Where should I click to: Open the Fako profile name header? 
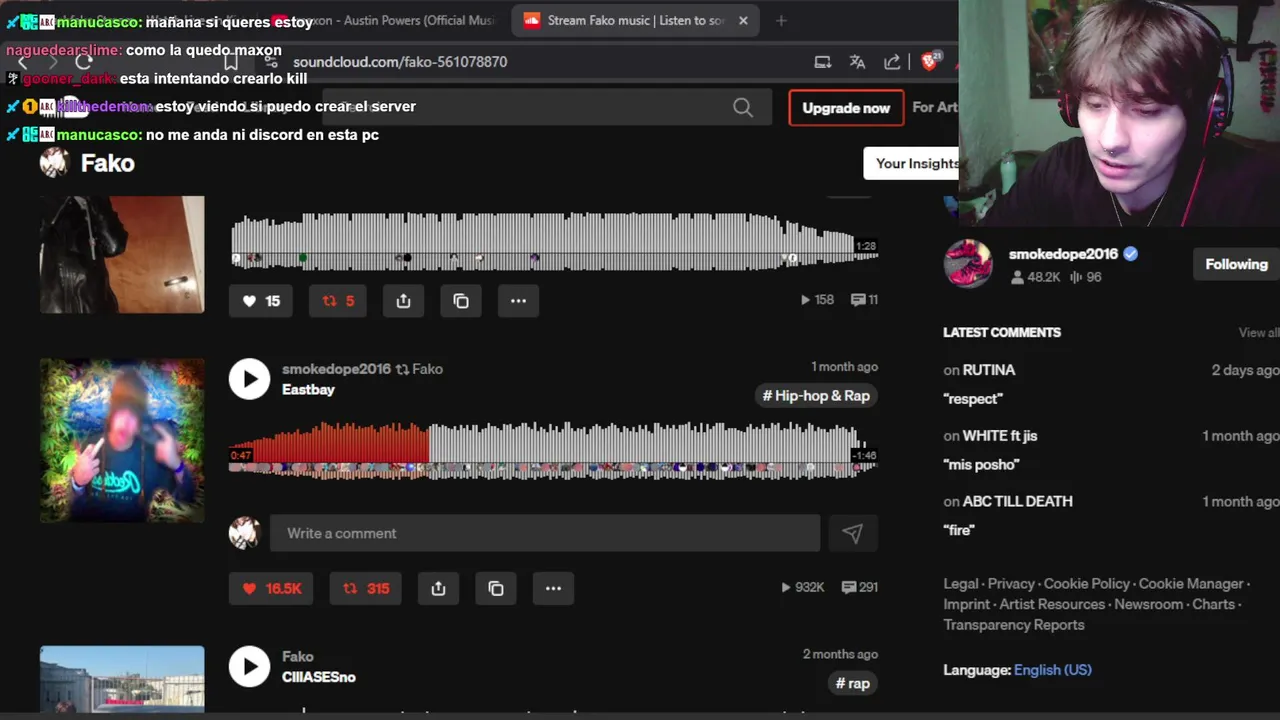107,163
